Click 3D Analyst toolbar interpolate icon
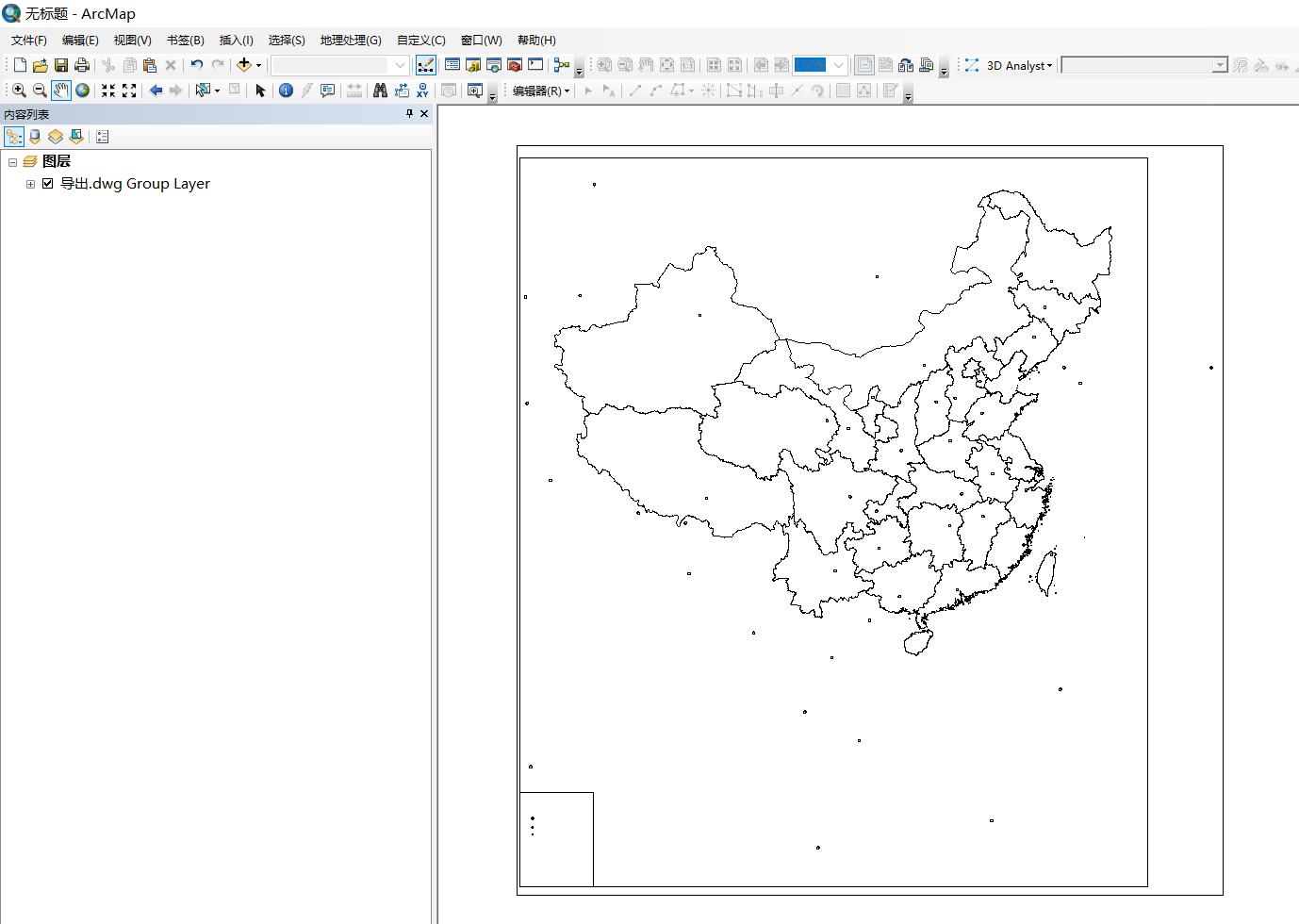1299x924 pixels. (972, 65)
